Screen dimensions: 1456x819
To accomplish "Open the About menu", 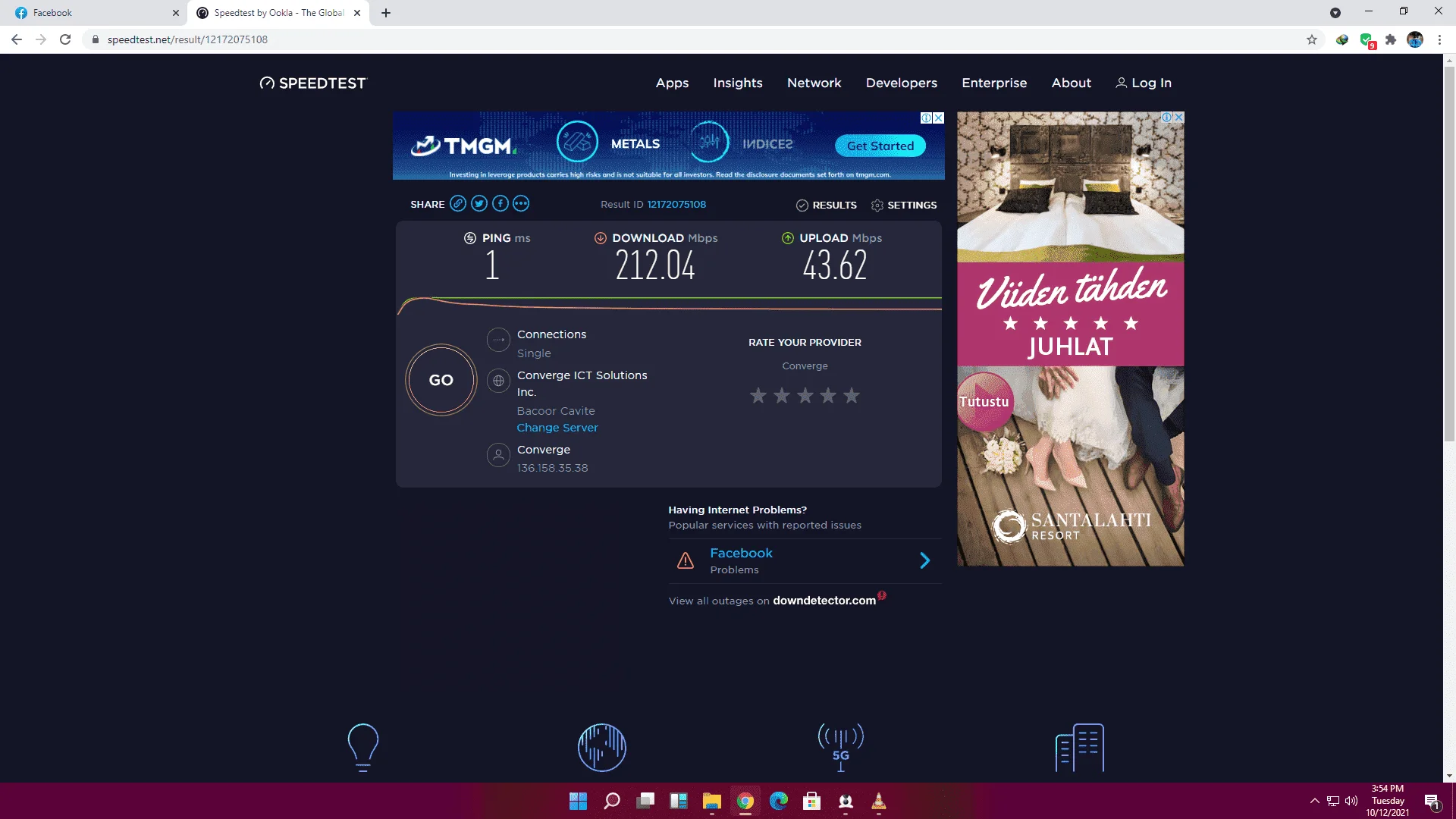I will pos(1072,83).
